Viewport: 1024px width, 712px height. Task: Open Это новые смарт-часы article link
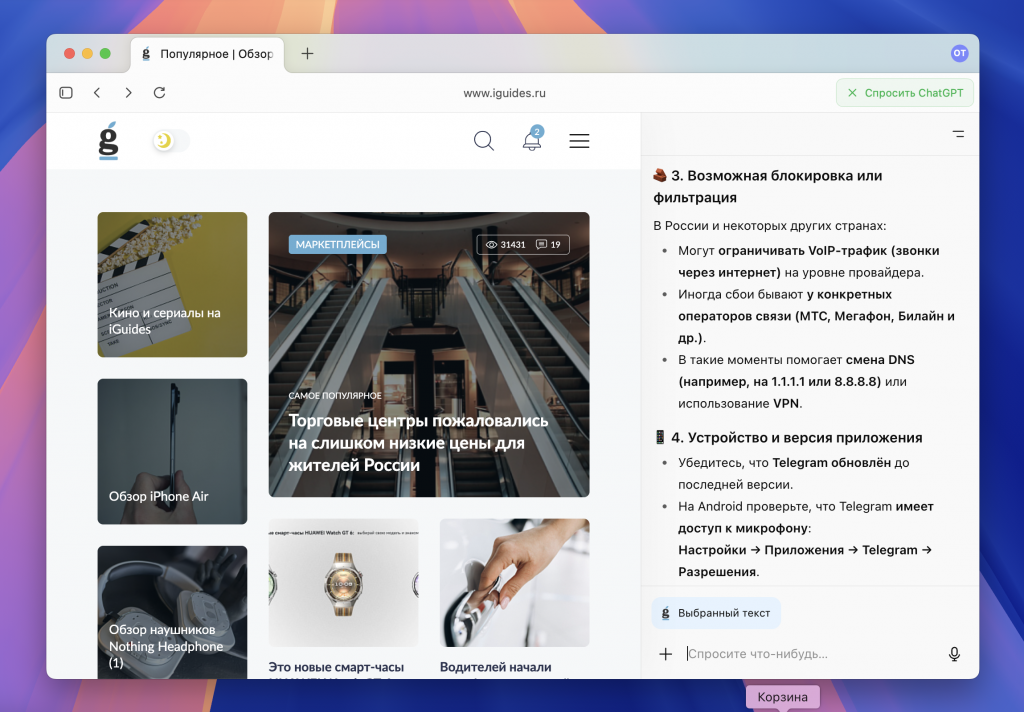click(336, 667)
